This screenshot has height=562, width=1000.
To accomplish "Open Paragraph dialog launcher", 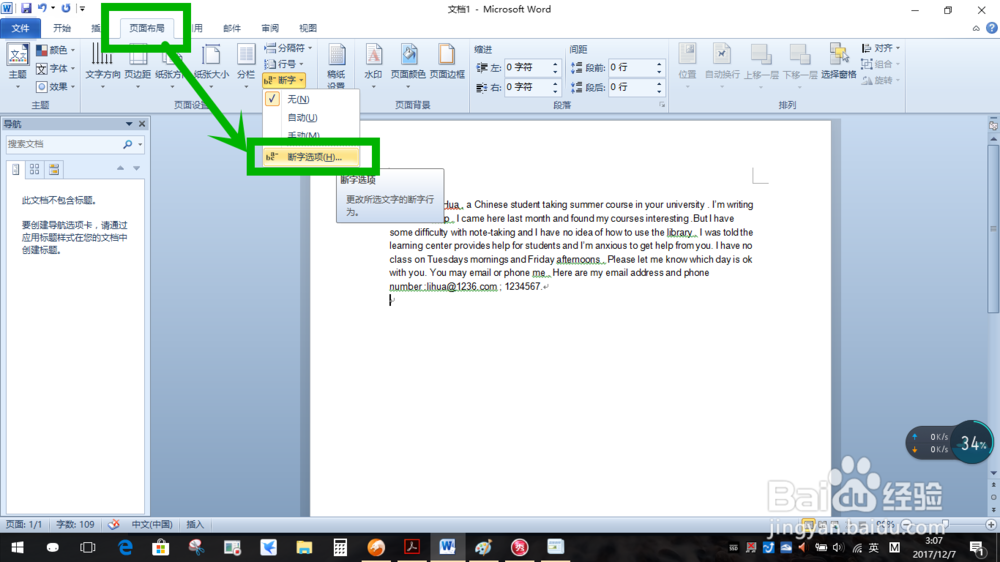I will (x=662, y=105).
